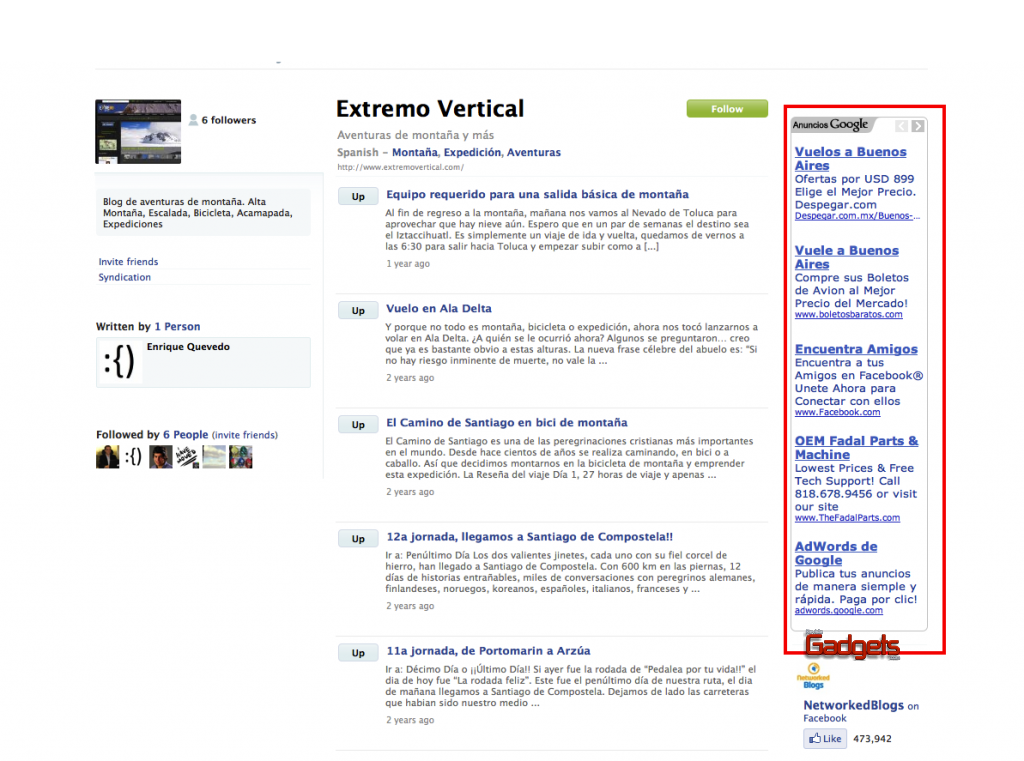
Task: Click the Networked Blogs logo icon
Action: pyautogui.click(x=813, y=676)
